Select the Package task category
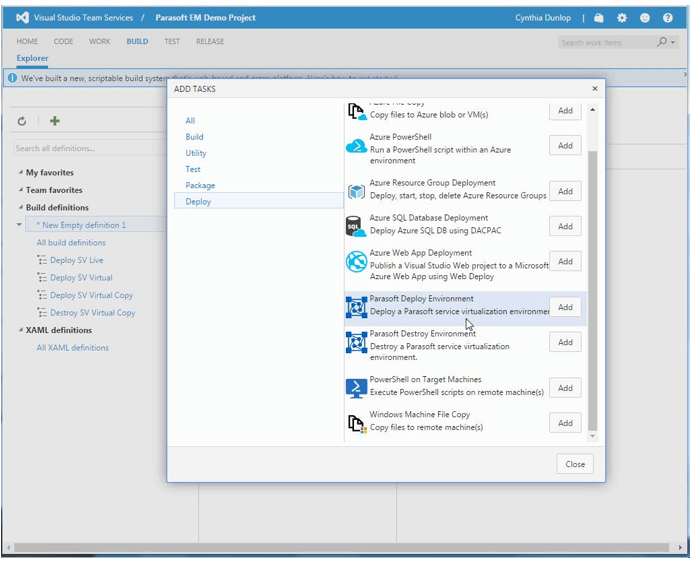694x561 pixels. pyautogui.click(x=200, y=185)
